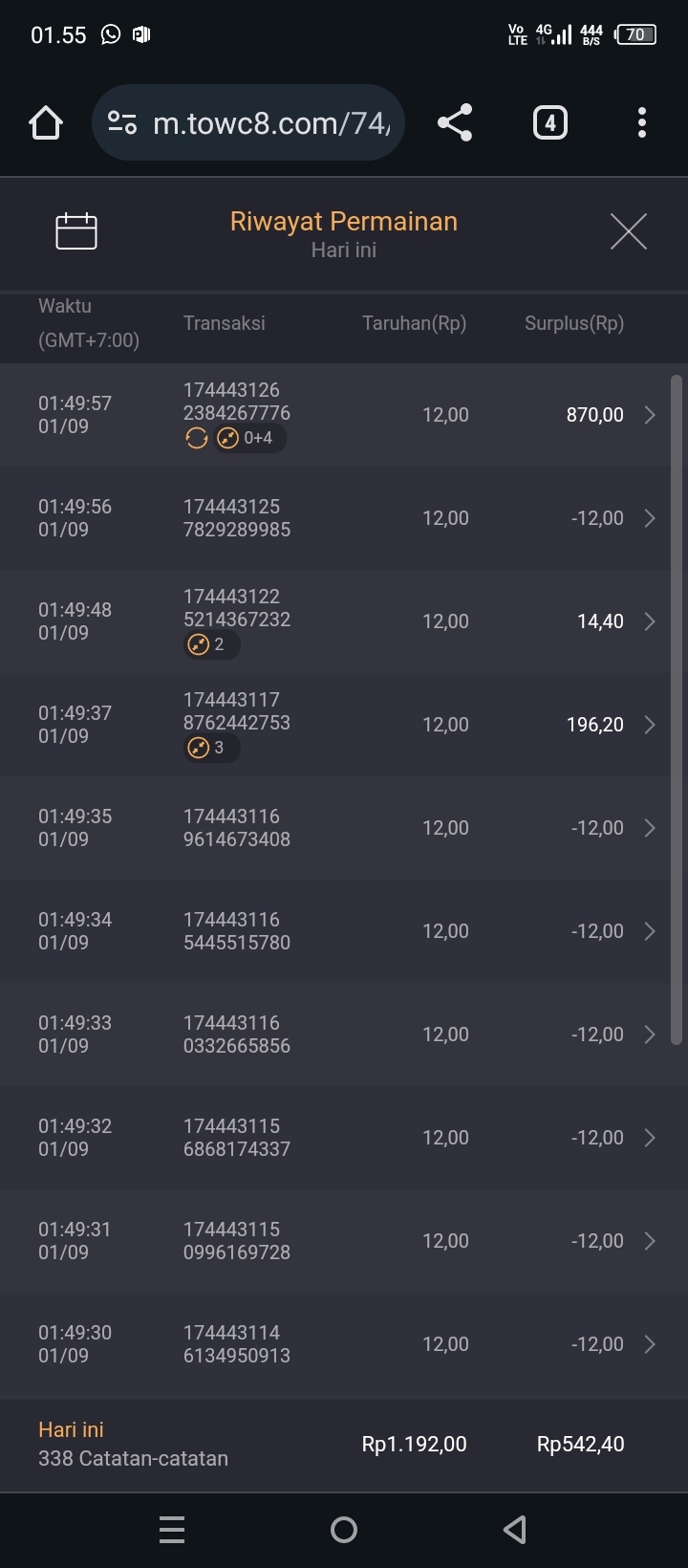Tap the 0+4 free spin badge
688x1568 pixels.
pyautogui.click(x=249, y=438)
